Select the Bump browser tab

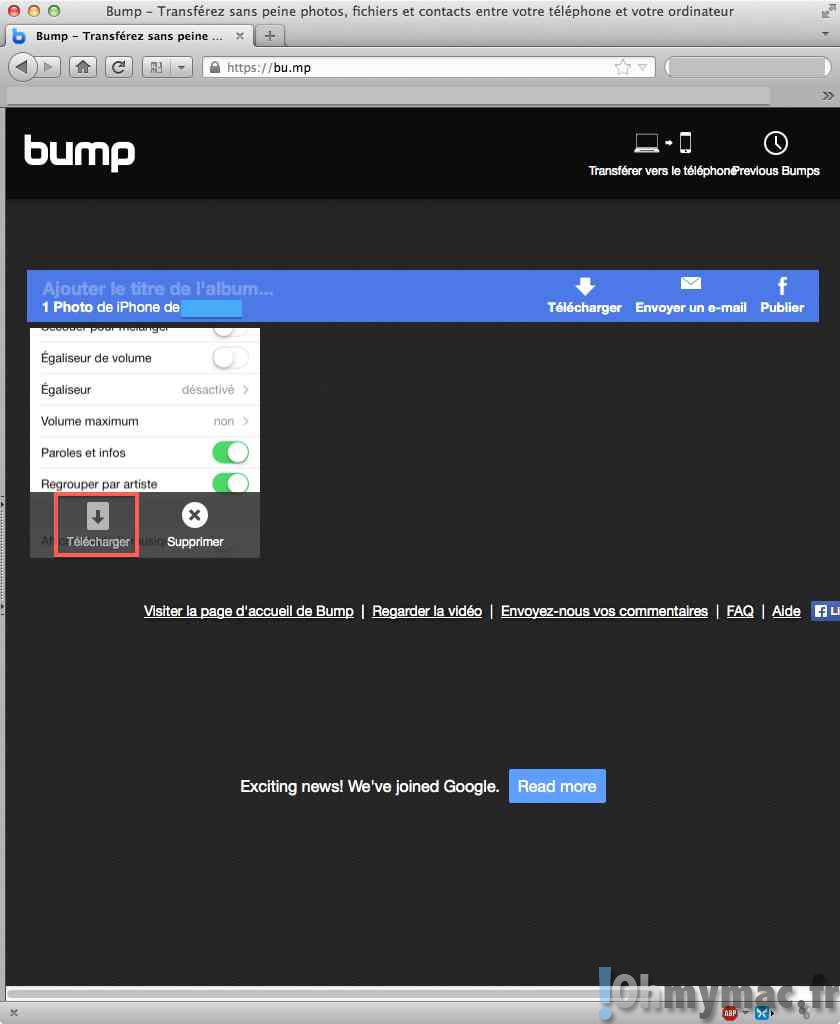coord(129,36)
